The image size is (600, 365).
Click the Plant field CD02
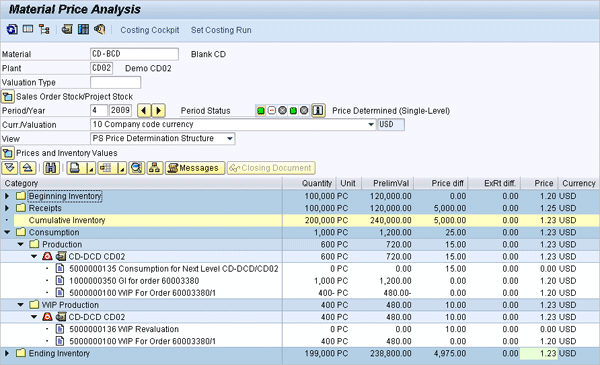click(101, 68)
